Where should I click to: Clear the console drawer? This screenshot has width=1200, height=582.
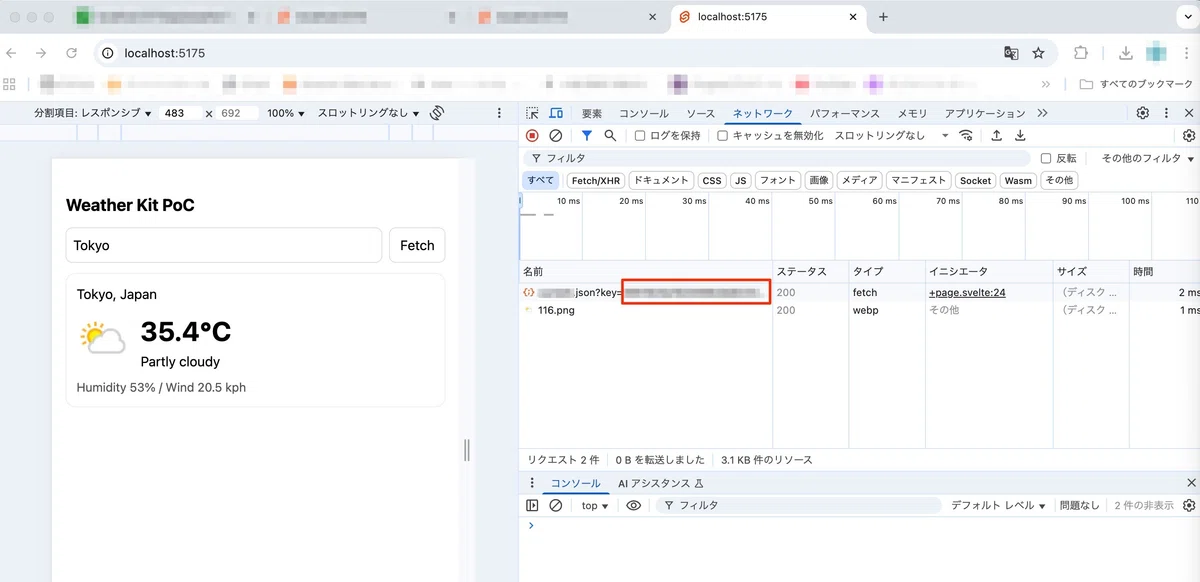point(556,505)
